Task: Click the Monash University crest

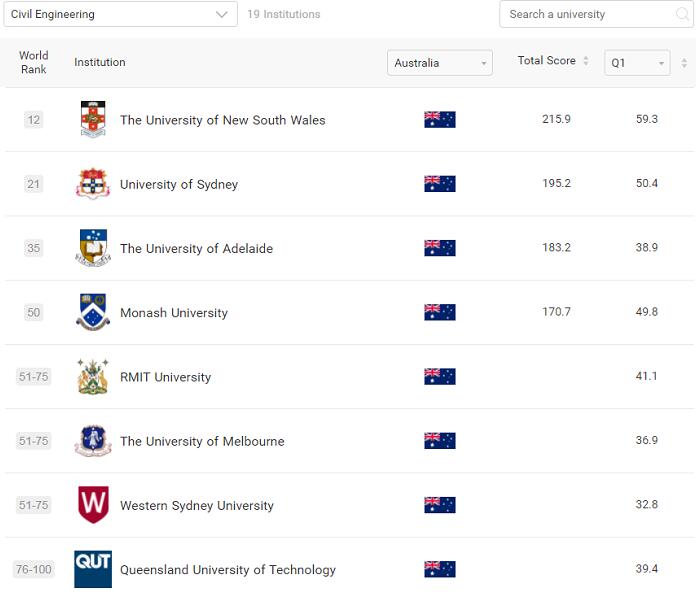Action: pos(93,312)
